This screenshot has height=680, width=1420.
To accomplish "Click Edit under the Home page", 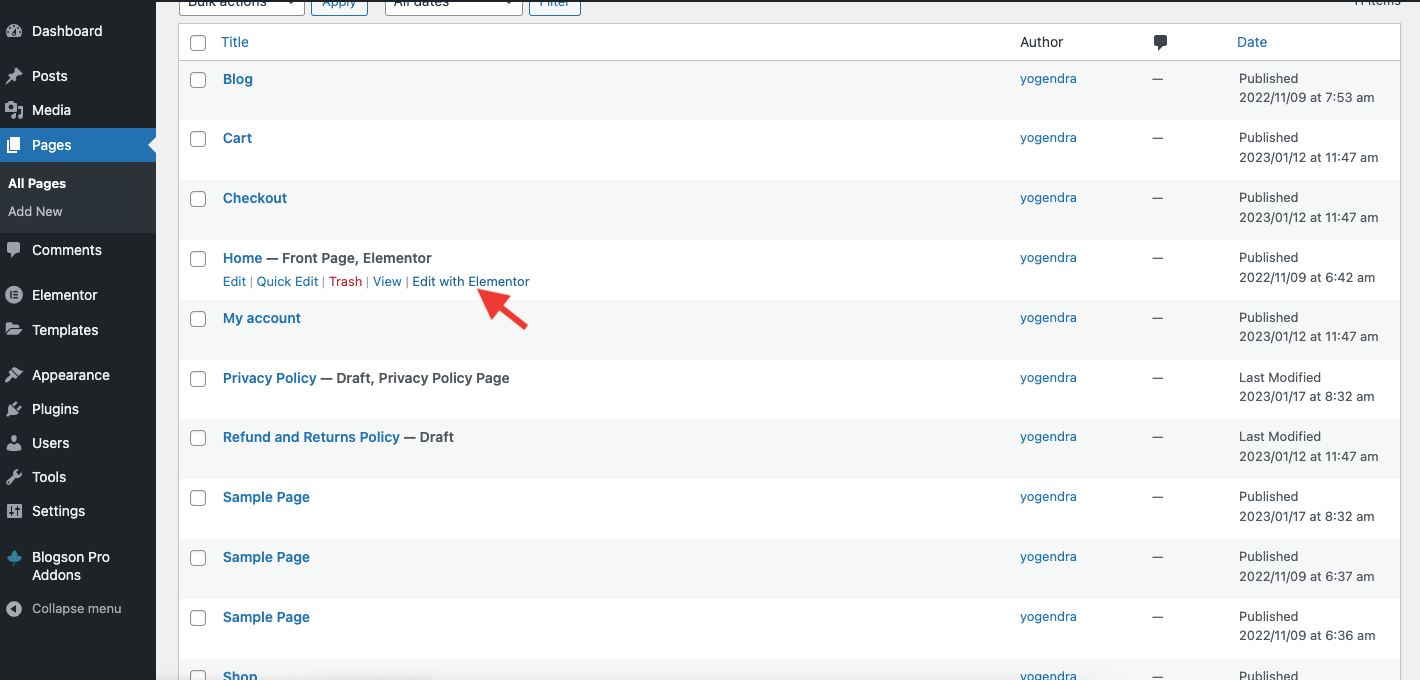I will point(234,282).
